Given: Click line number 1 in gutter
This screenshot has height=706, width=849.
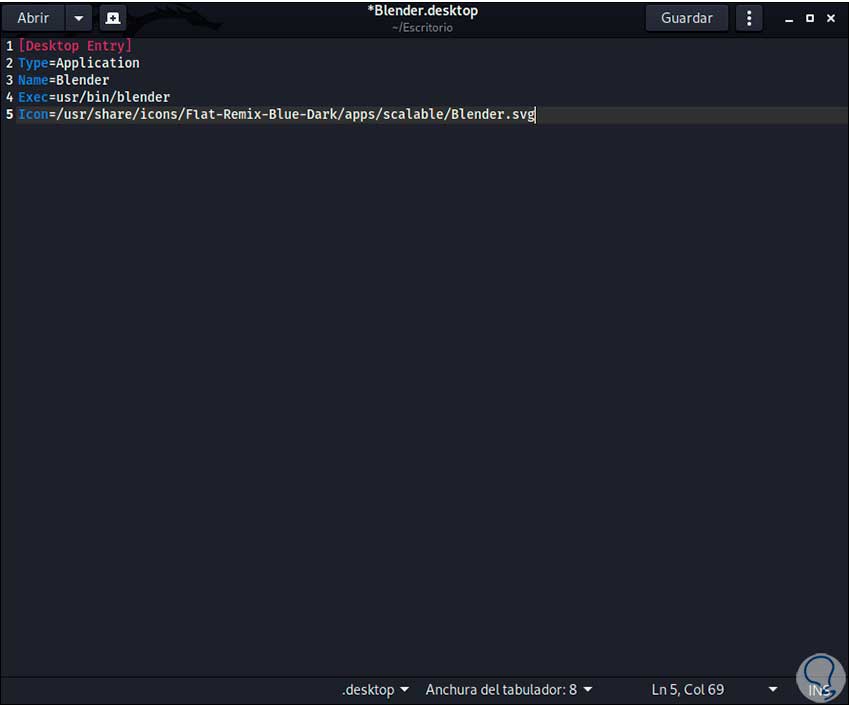Looking at the screenshot, I should point(9,46).
